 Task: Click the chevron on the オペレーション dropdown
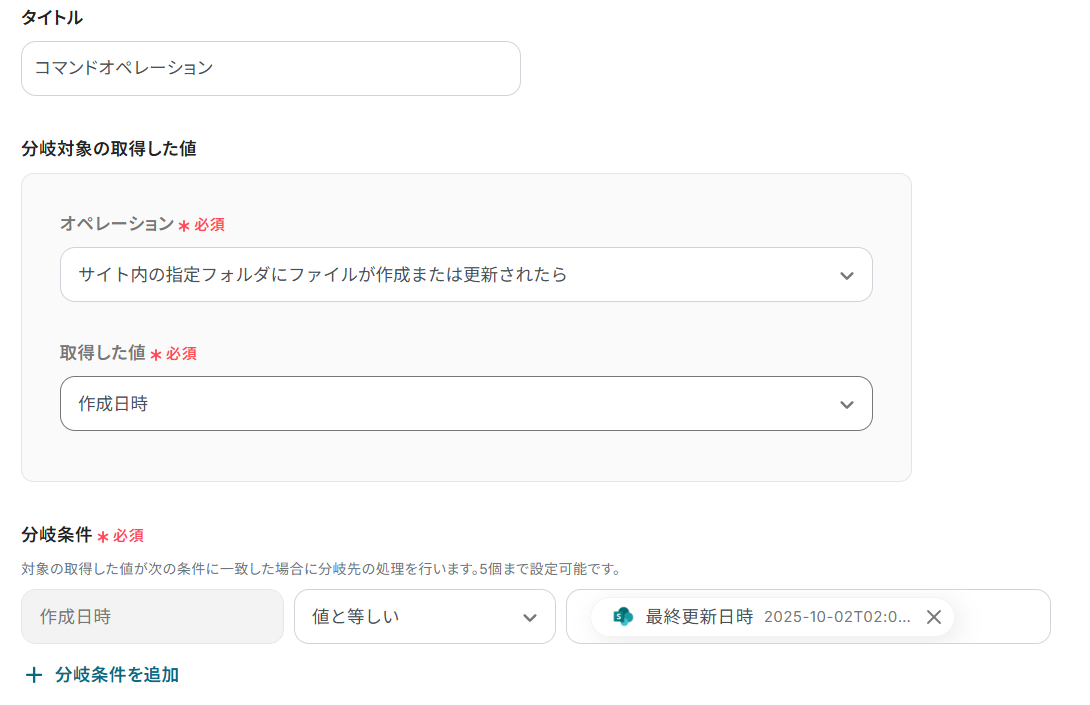click(847, 275)
